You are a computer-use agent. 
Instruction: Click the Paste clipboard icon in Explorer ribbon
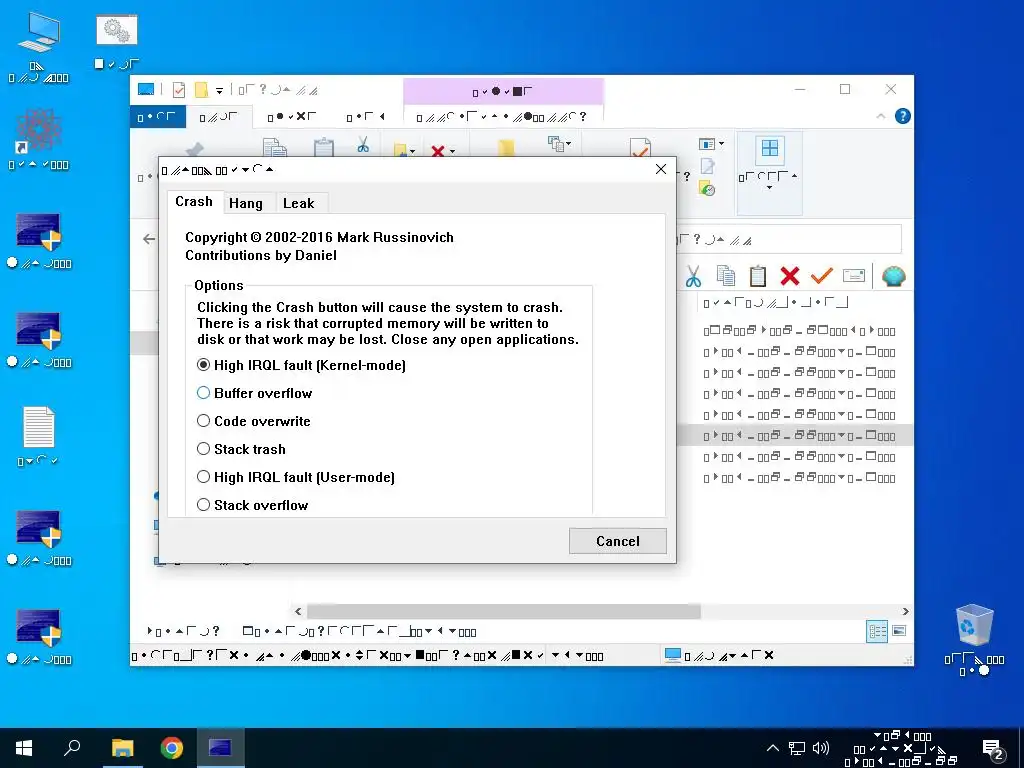(x=324, y=148)
